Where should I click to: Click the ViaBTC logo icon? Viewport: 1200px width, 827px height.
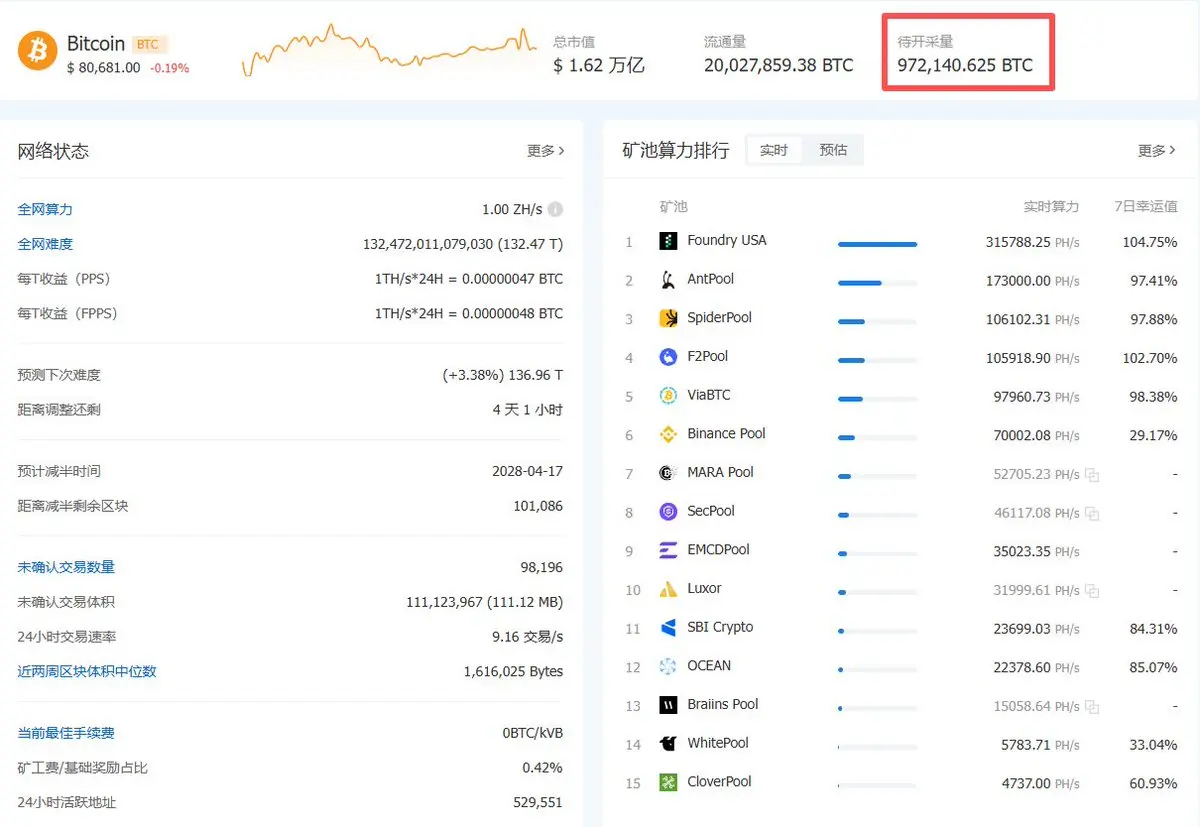[x=668, y=396]
